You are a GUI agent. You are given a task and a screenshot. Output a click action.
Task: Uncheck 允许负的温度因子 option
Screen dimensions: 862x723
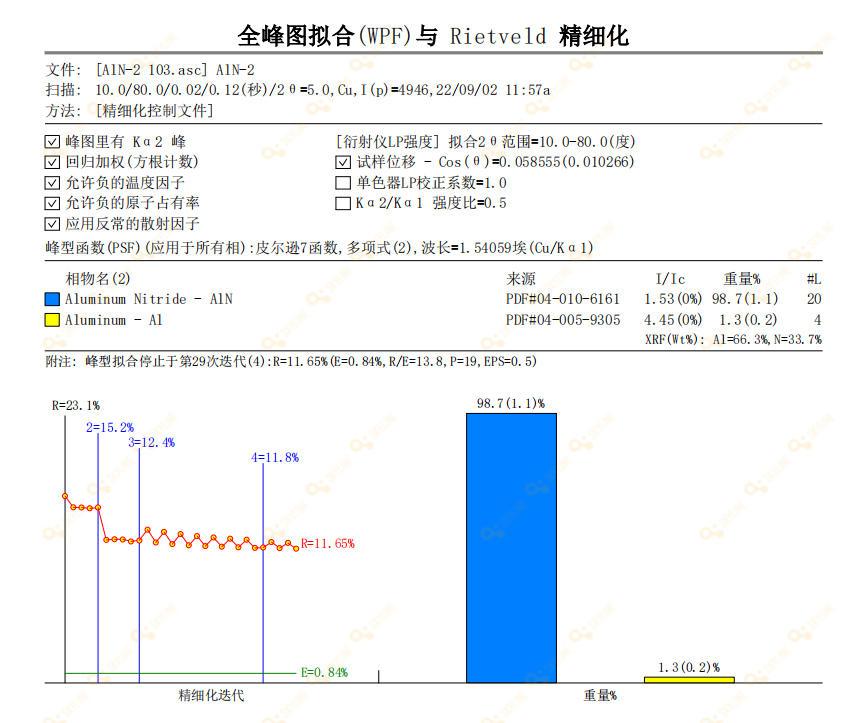coord(52,183)
